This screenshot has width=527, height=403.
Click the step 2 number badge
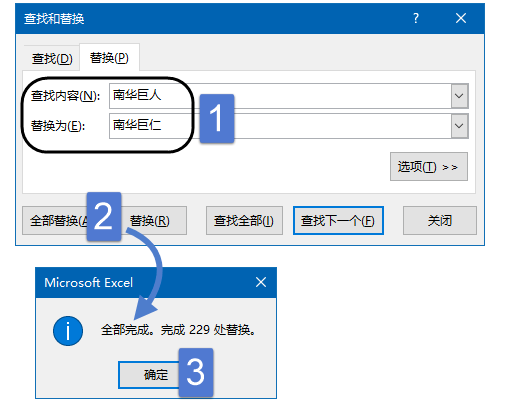[x=104, y=216]
